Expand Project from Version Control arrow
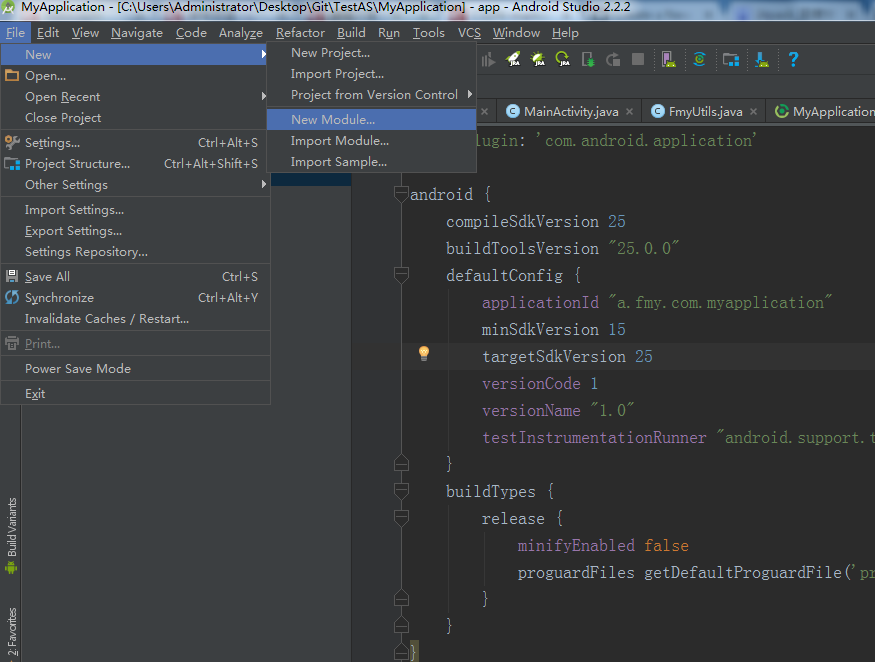 click(x=470, y=94)
